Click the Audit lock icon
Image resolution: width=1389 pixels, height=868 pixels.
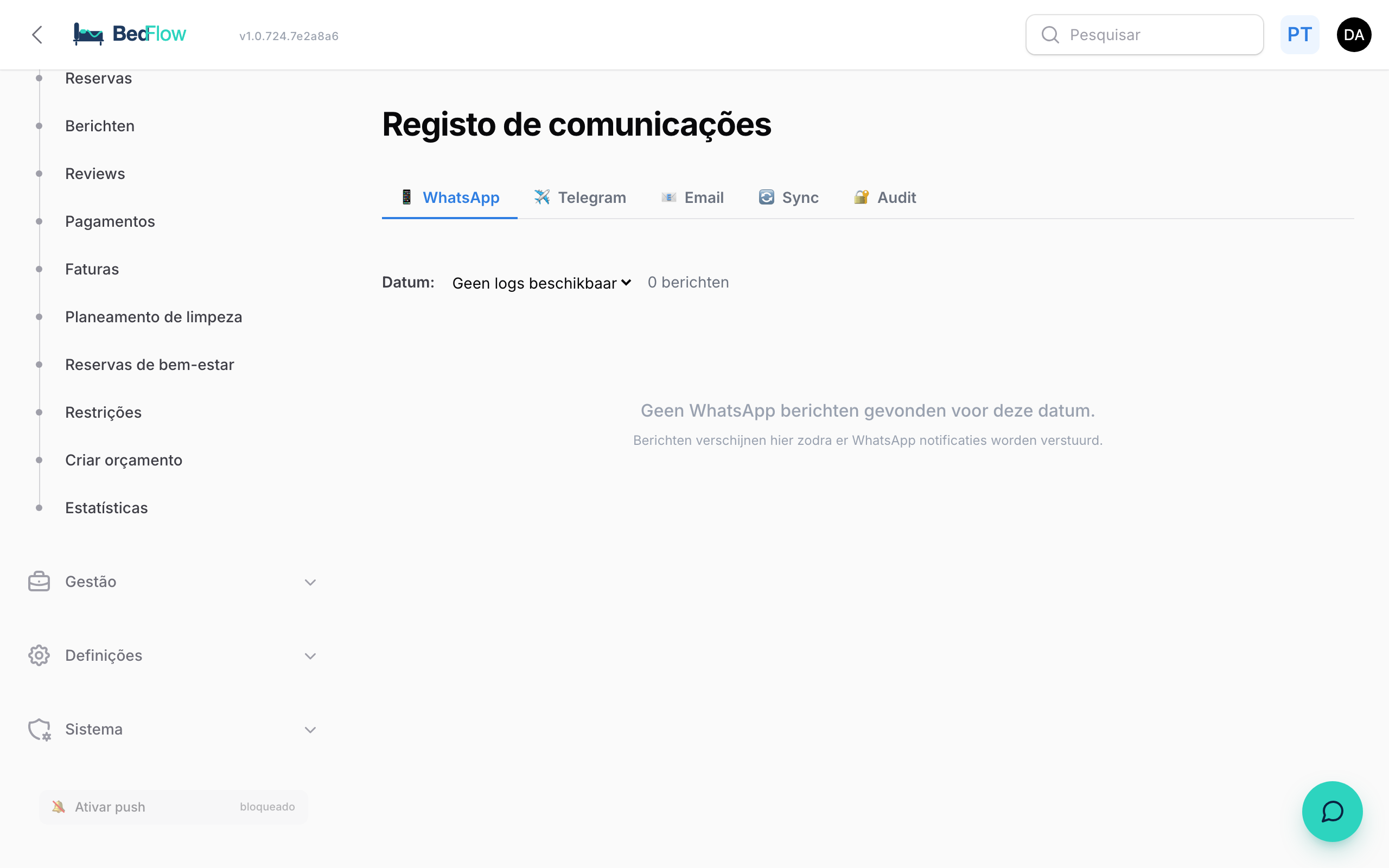861,197
